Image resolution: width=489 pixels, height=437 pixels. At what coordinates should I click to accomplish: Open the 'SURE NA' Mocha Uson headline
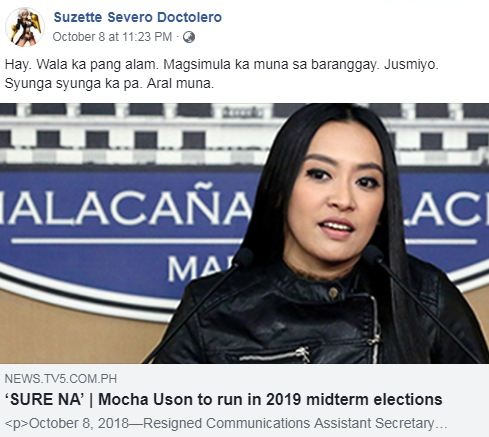pyautogui.click(x=223, y=399)
